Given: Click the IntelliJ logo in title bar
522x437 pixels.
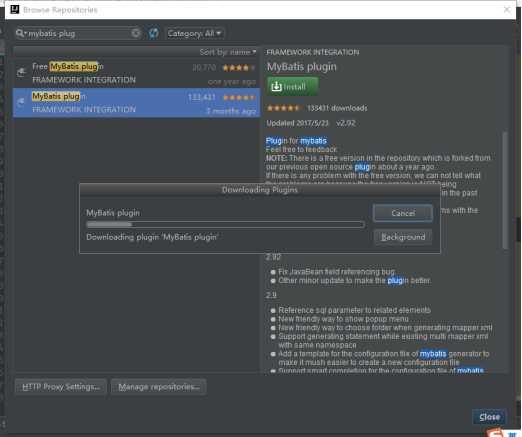Looking at the screenshot, I should [14, 9].
